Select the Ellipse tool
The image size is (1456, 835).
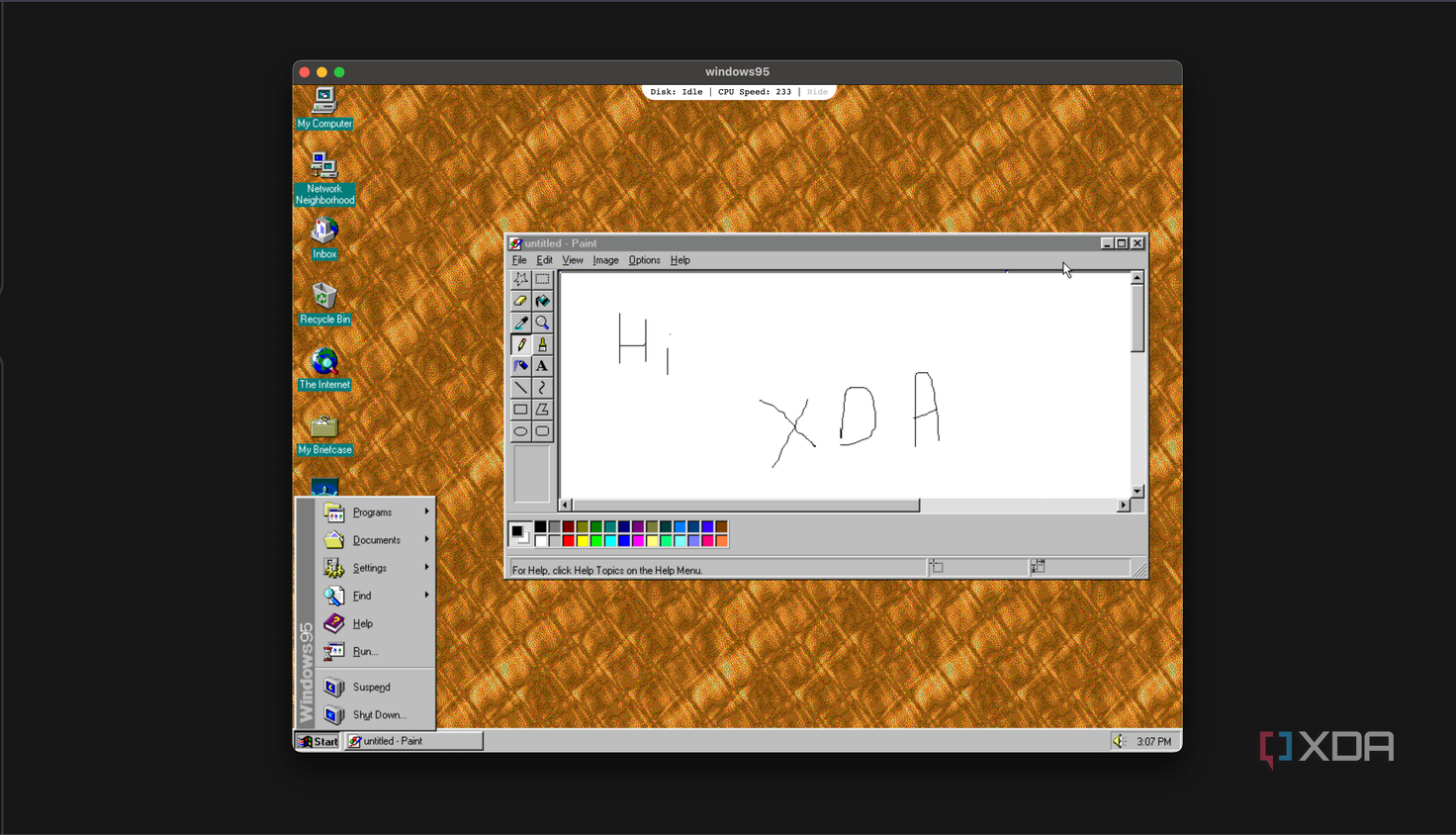520,431
